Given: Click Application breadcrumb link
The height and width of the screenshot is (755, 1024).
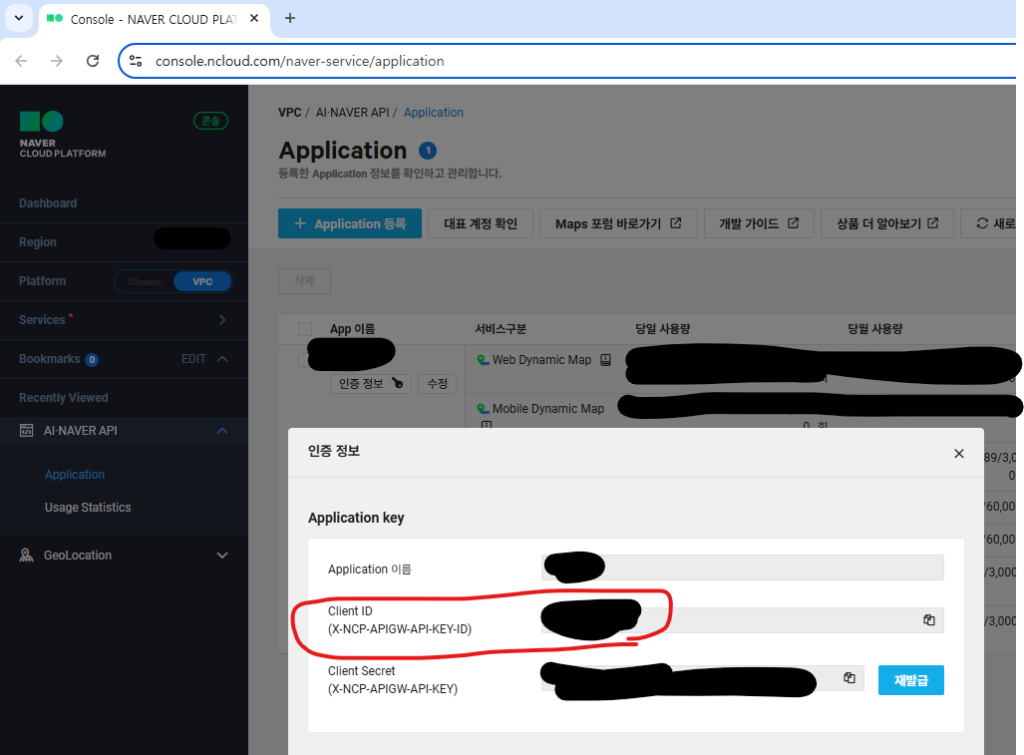Looking at the screenshot, I should pos(434,112).
